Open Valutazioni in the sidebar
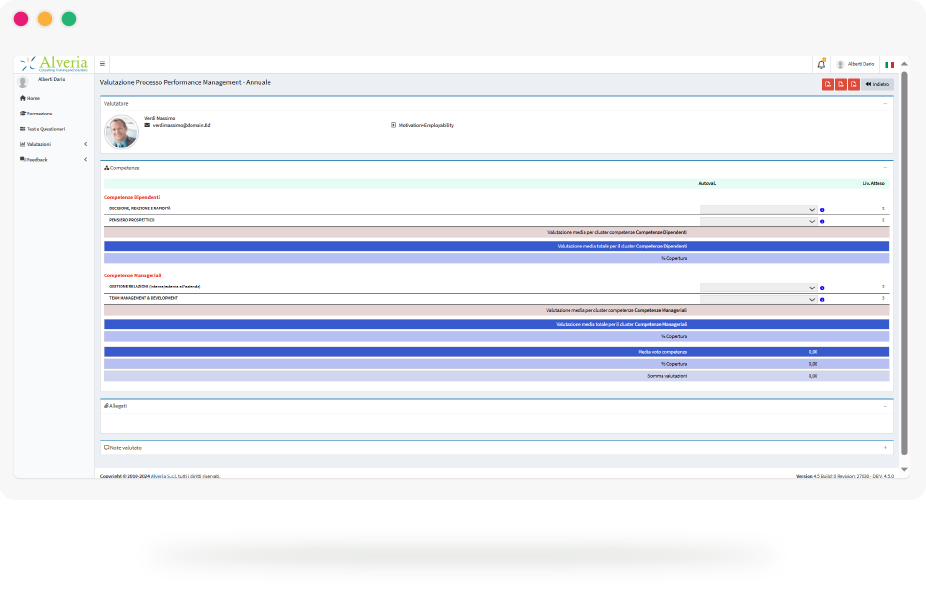This screenshot has width=926, height=599. point(39,144)
